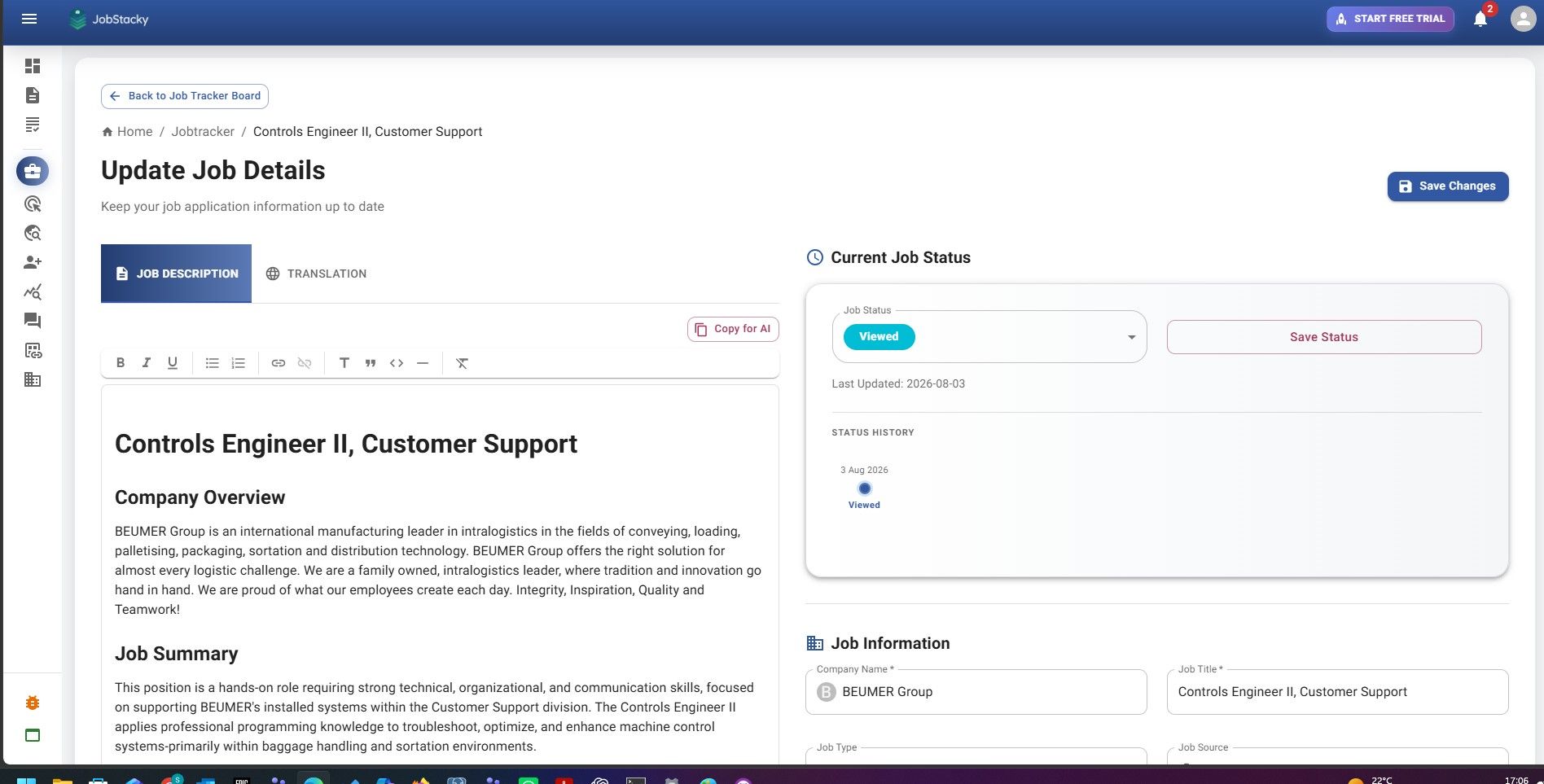Insert a code block
The image size is (1544, 784).
click(397, 363)
